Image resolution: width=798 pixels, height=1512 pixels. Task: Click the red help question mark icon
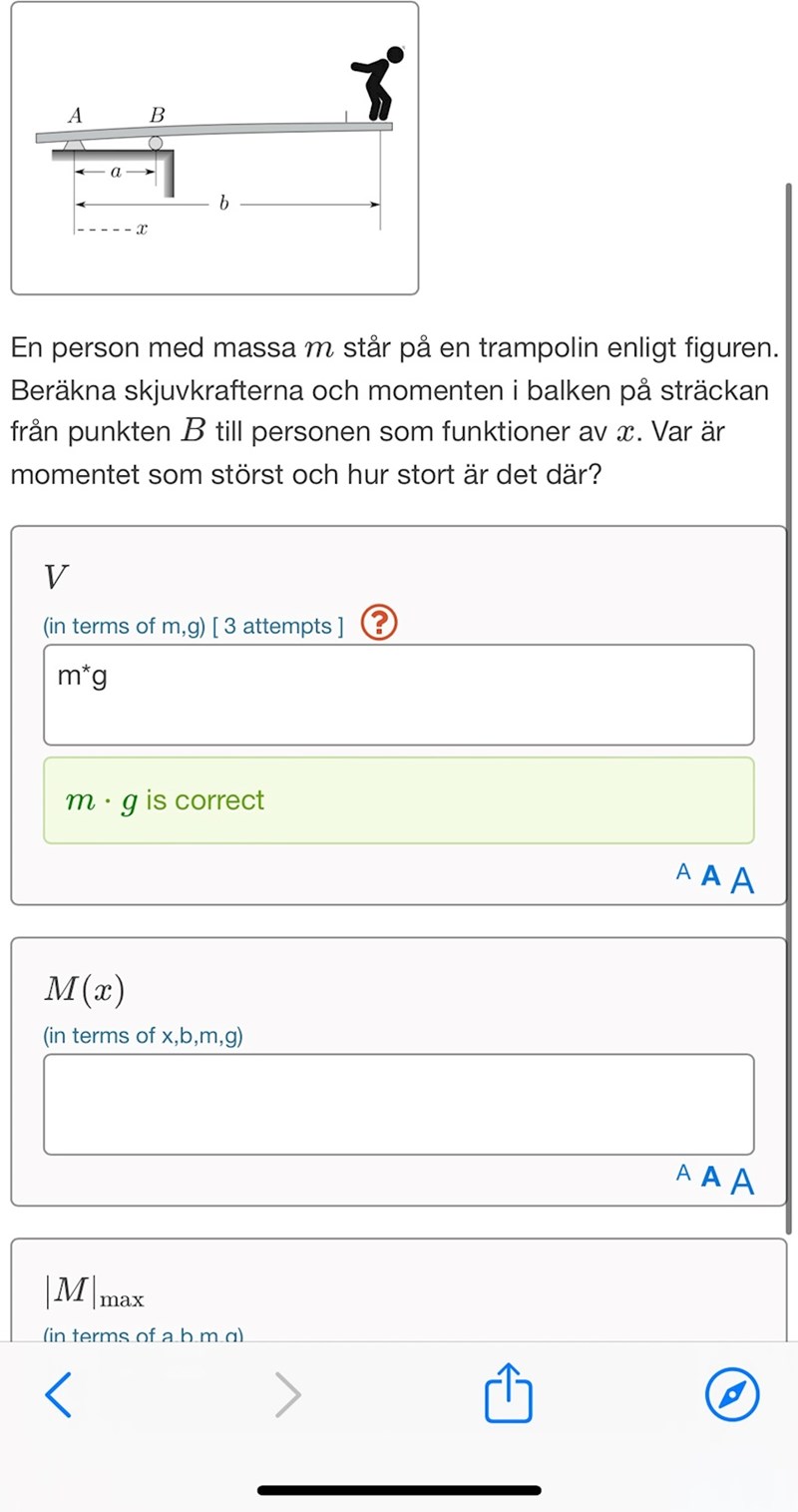pos(379,624)
